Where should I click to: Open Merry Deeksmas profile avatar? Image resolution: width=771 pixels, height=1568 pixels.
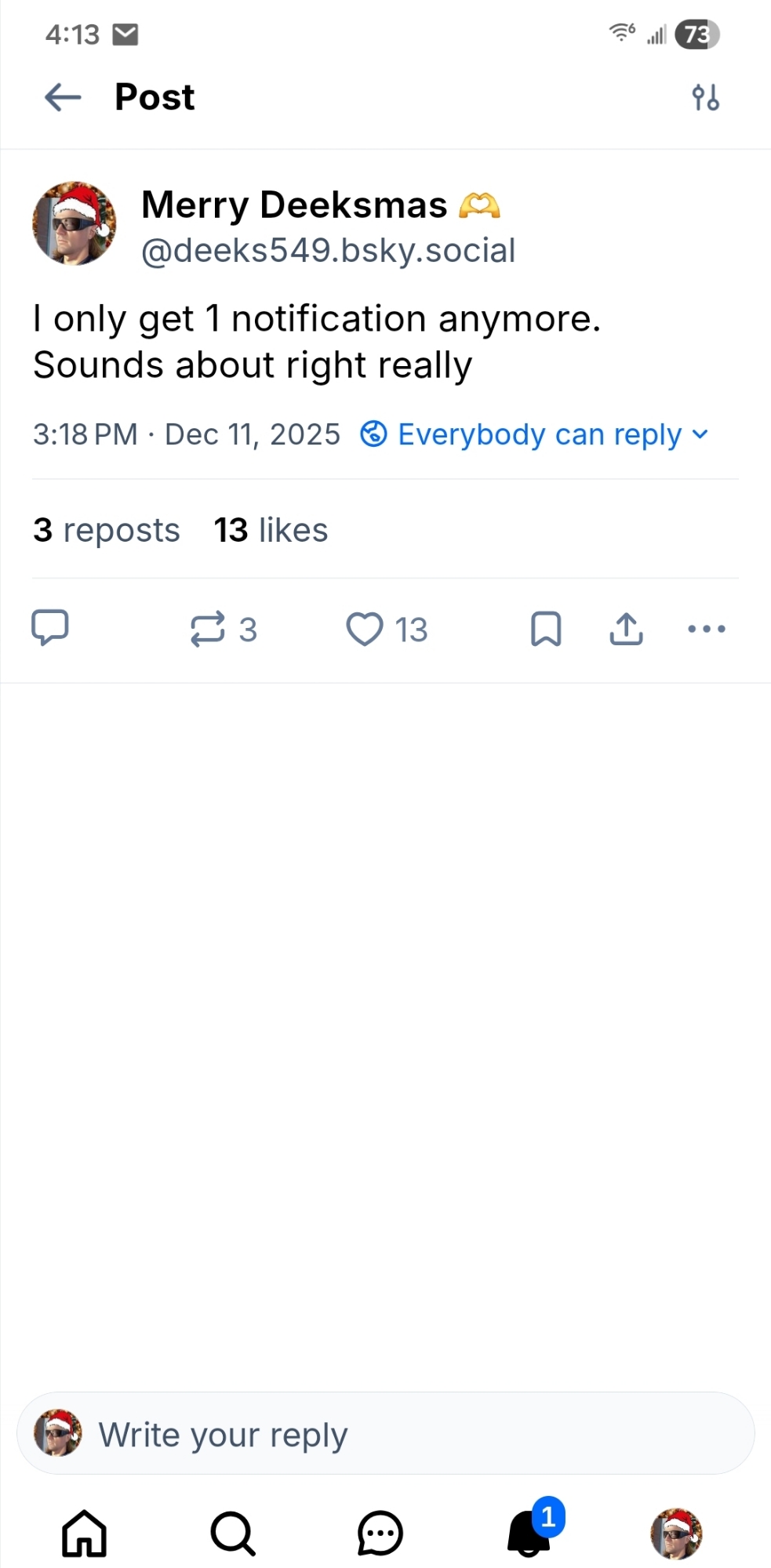75,224
